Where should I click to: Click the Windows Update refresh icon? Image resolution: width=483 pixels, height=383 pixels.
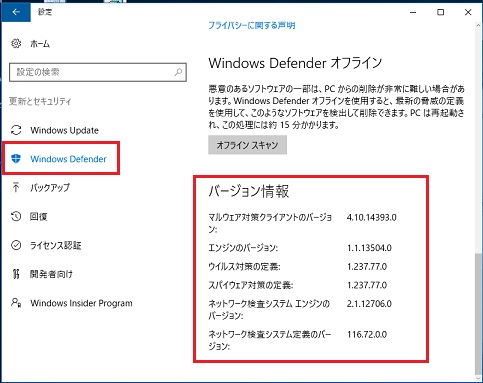click(x=16, y=130)
